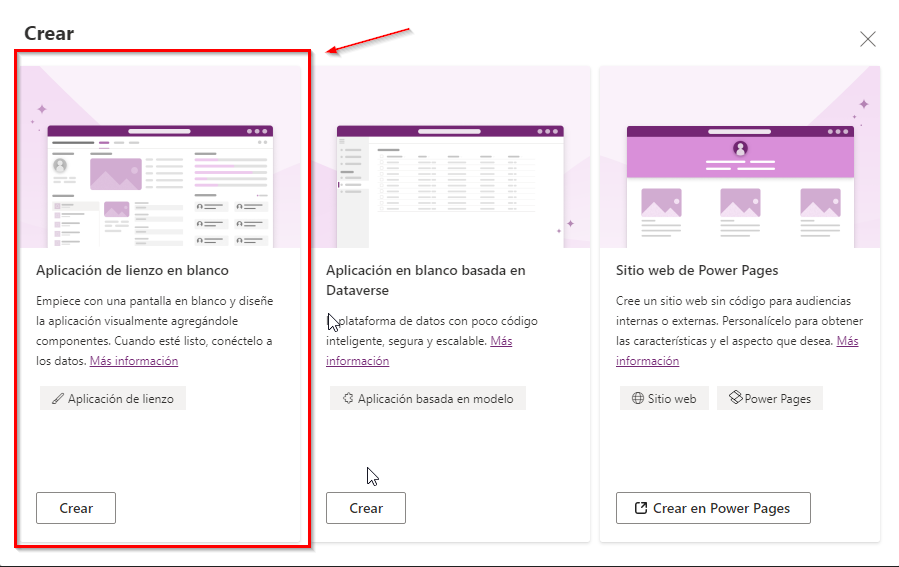Click the title Aplicación de lienzo en blanco

click(x=132, y=270)
